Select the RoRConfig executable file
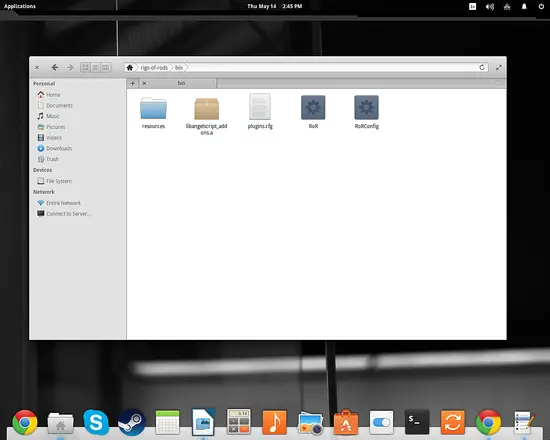The width and height of the screenshot is (550, 440). pyautogui.click(x=367, y=112)
